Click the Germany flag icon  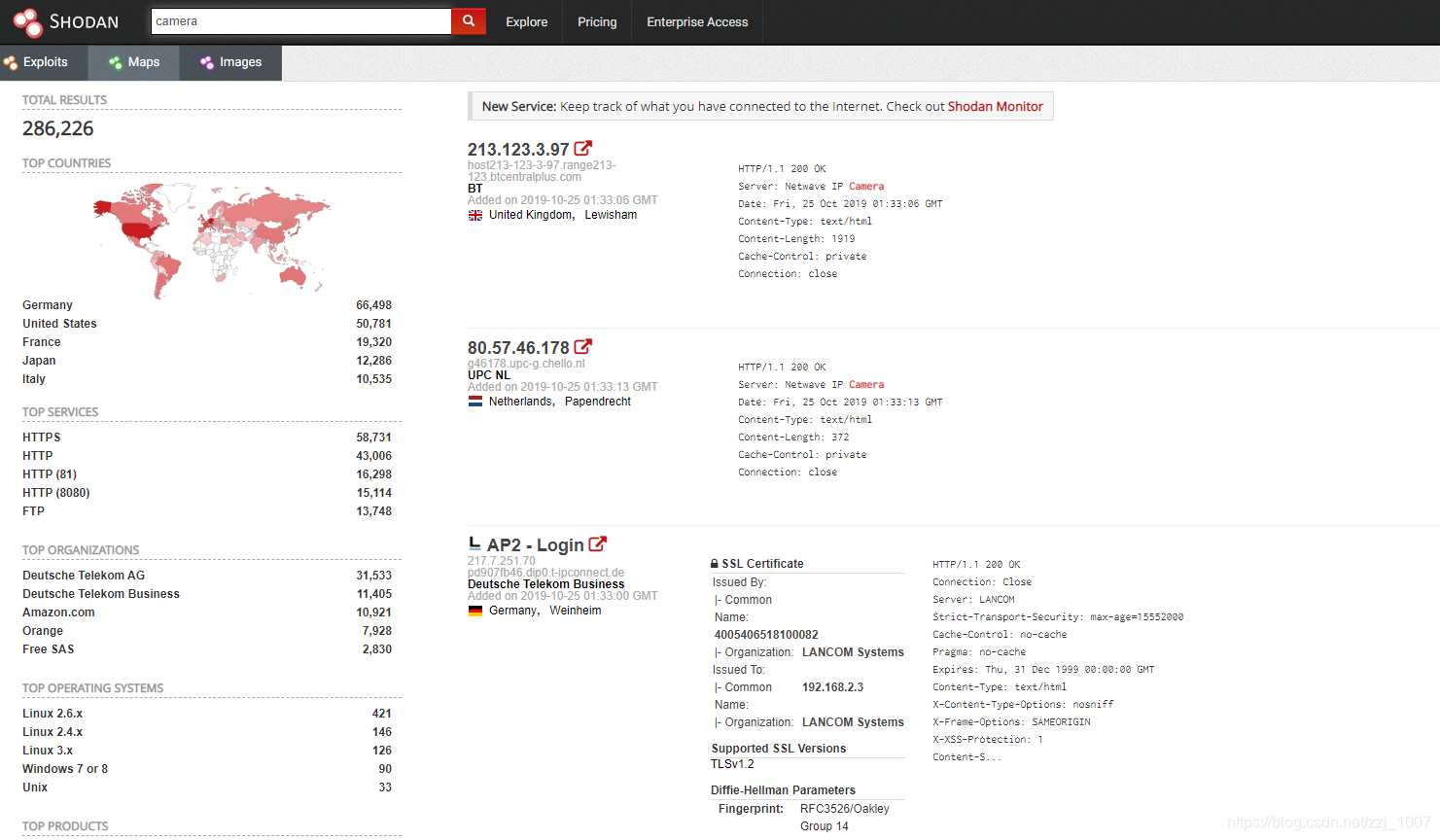click(x=475, y=611)
